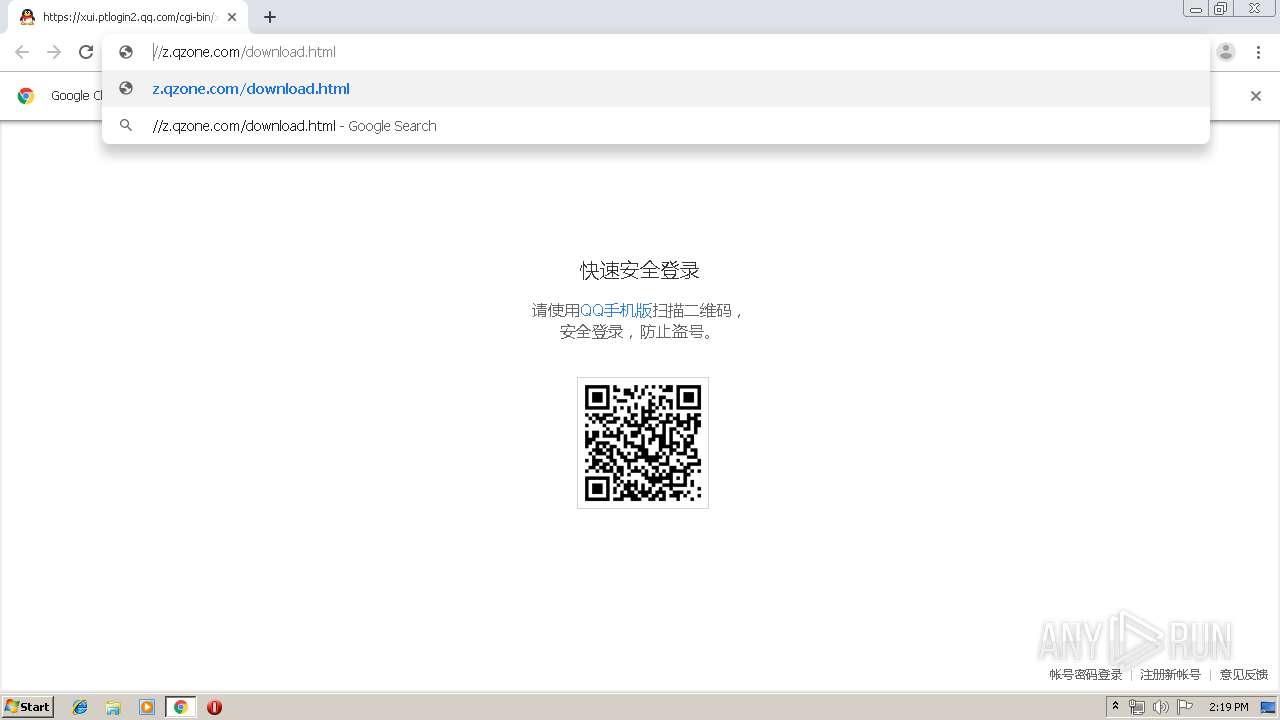Select the xui.ptlogin2.qq.com browser tab
The image size is (1280, 720).
tap(128, 17)
